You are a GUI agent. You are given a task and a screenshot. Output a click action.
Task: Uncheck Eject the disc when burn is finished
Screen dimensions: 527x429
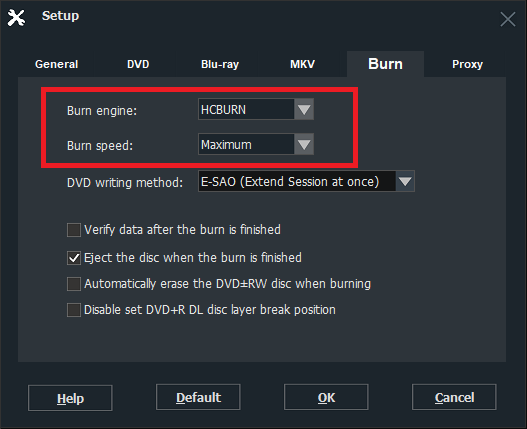pos(74,258)
